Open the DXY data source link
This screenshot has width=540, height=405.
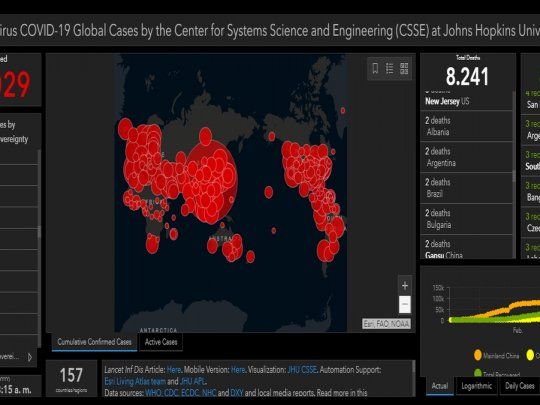click(237, 393)
